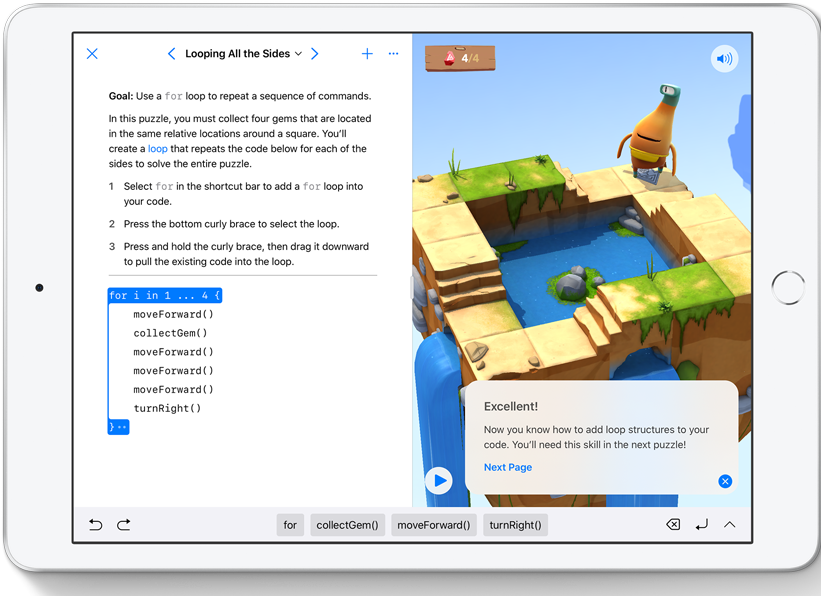
Task: Undo the last edit
Action: click(95, 525)
